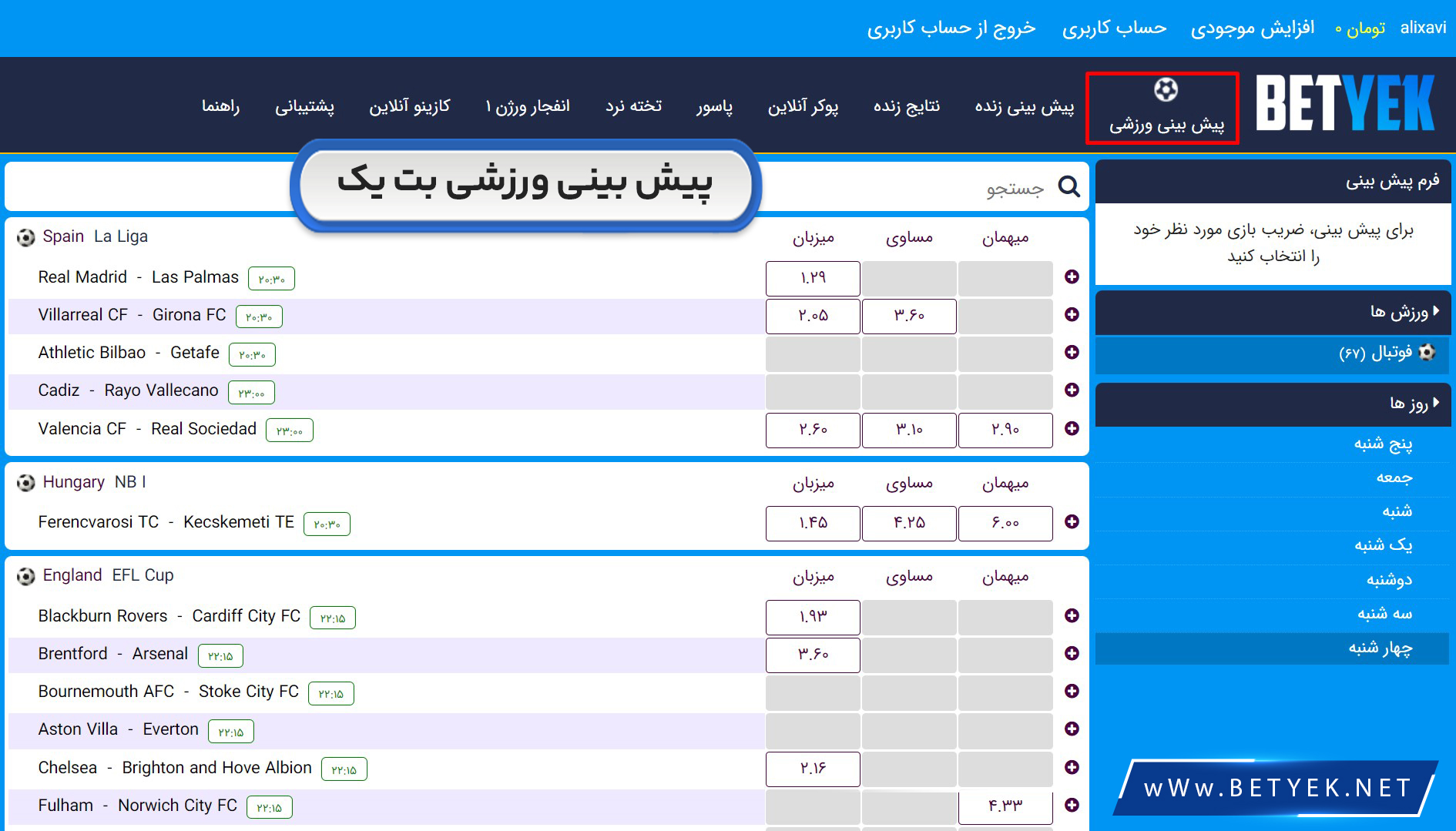This screenshot has width=1456, height=831.
Task: Click the soccer ball icon beside Hungary NB I
Action: click(26, 483)
